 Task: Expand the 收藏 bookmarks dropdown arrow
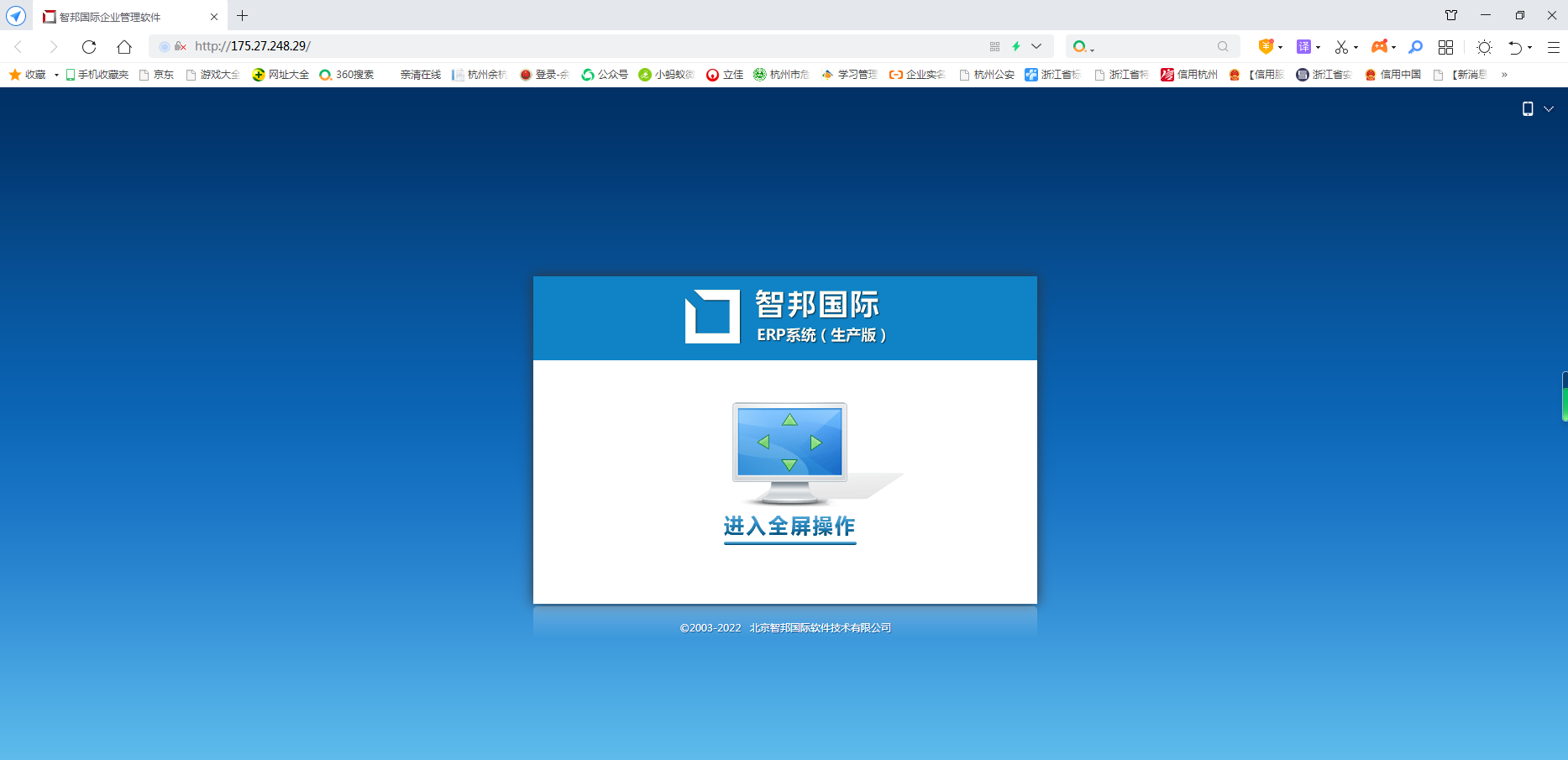point(55,75)
